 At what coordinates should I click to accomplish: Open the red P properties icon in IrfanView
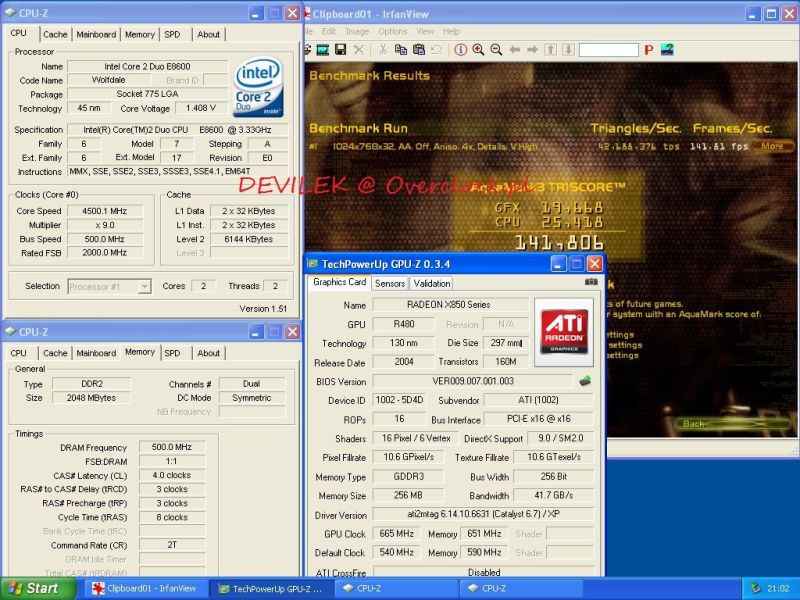[x=649, y=50]
